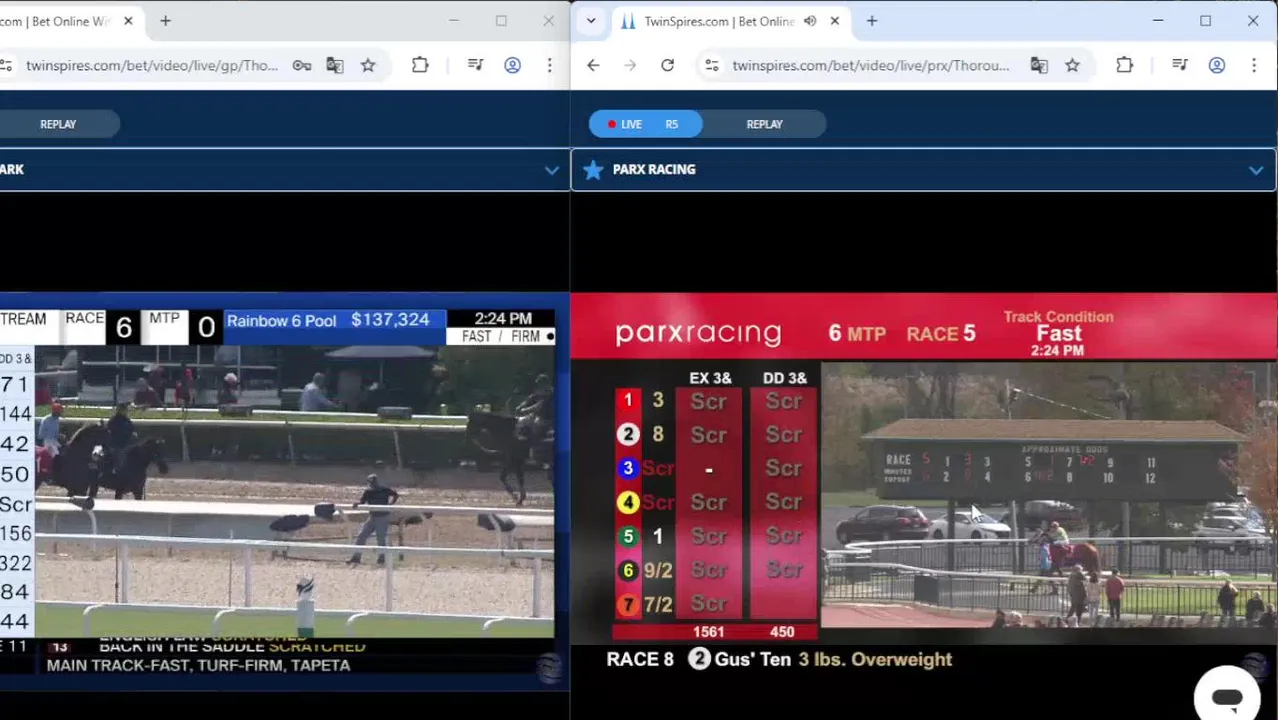
Task: Expand the left window track dropdown chevron
Action: click(x=551, y=170)
